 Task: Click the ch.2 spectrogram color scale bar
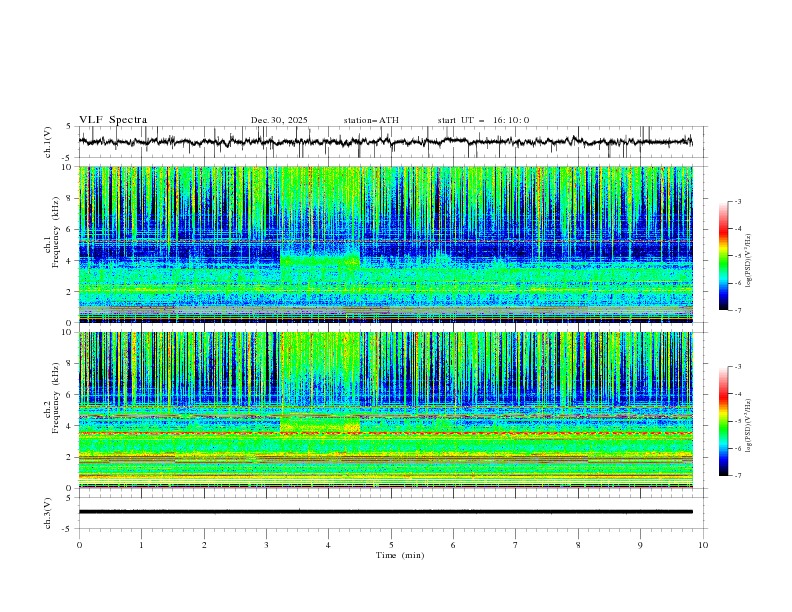click(723, 420)
